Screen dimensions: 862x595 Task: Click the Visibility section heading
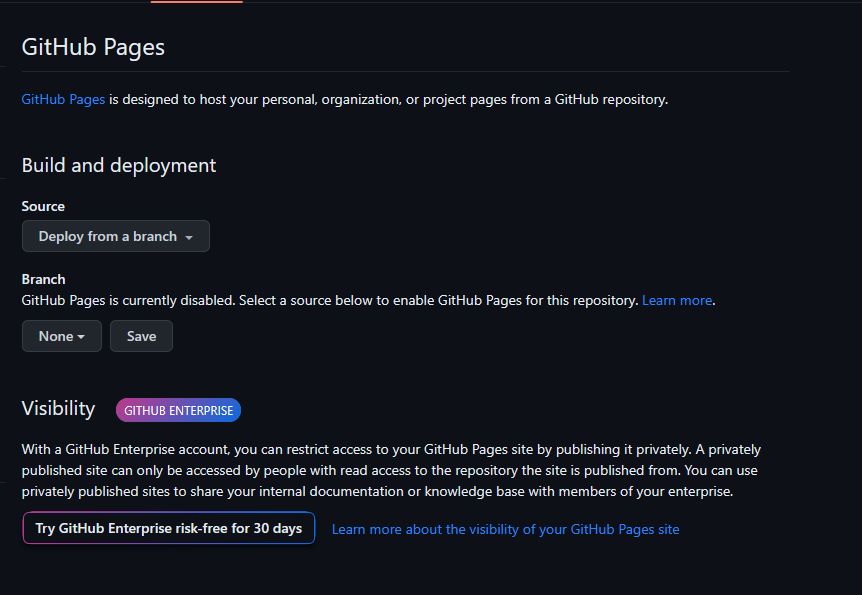[58, 408]
